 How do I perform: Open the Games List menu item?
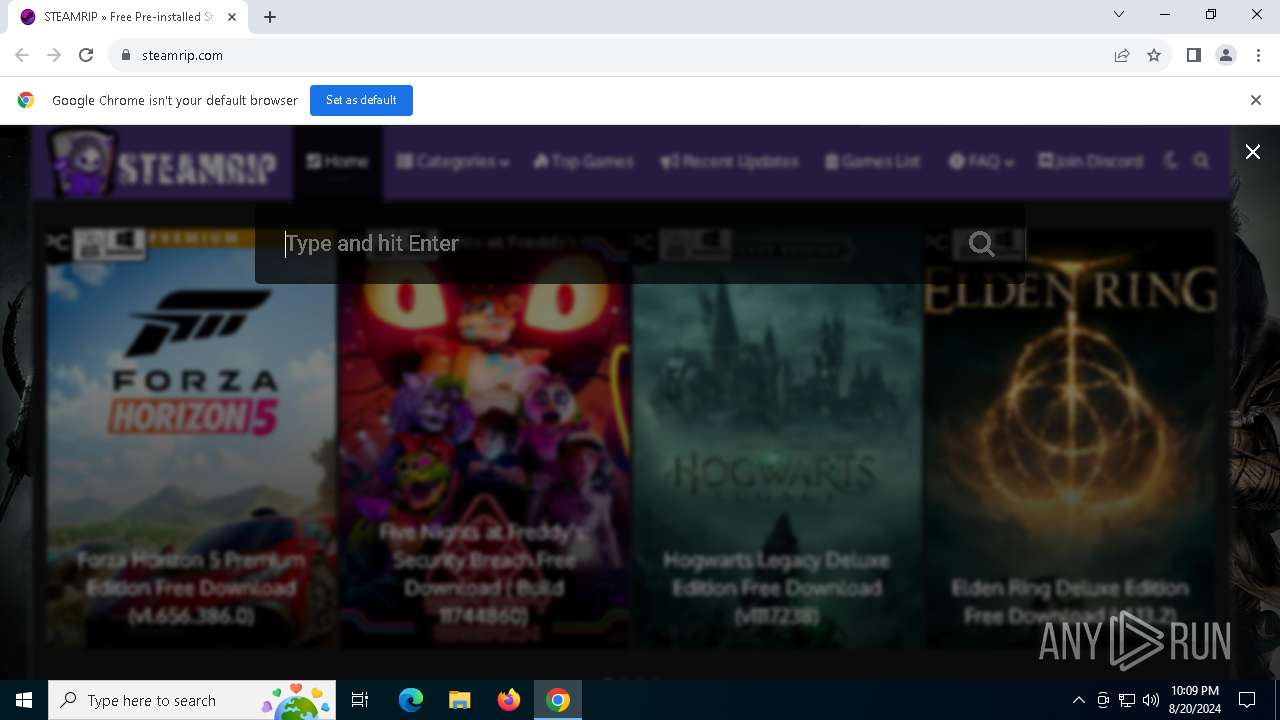coord(872,161)
